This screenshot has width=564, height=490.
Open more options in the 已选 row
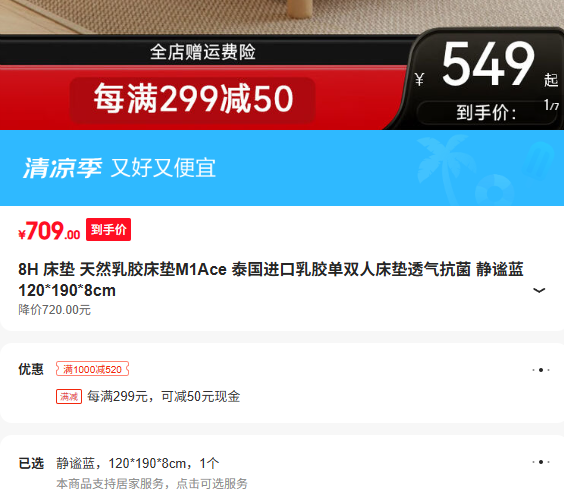(x=541, y=462)
